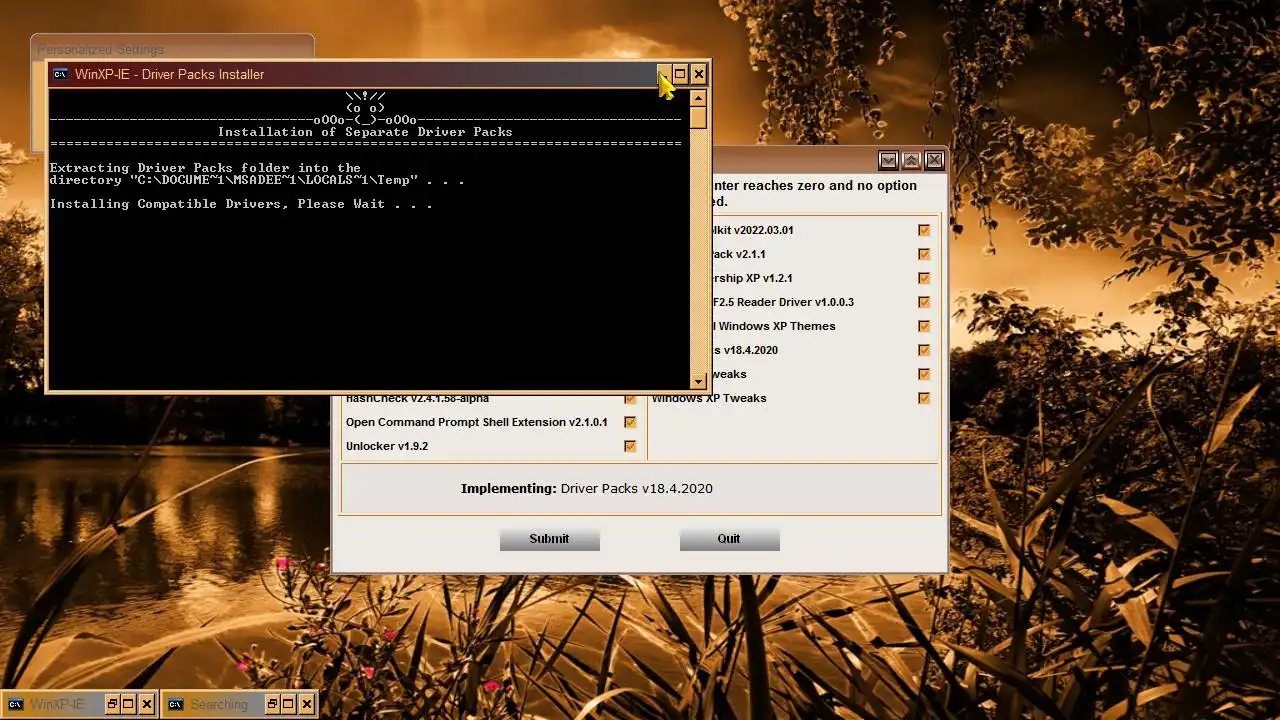Click the cmd icon in Driver Packs Installer title bar
The height and width of the screenshot is (720, 1280).
click(60, 74)
